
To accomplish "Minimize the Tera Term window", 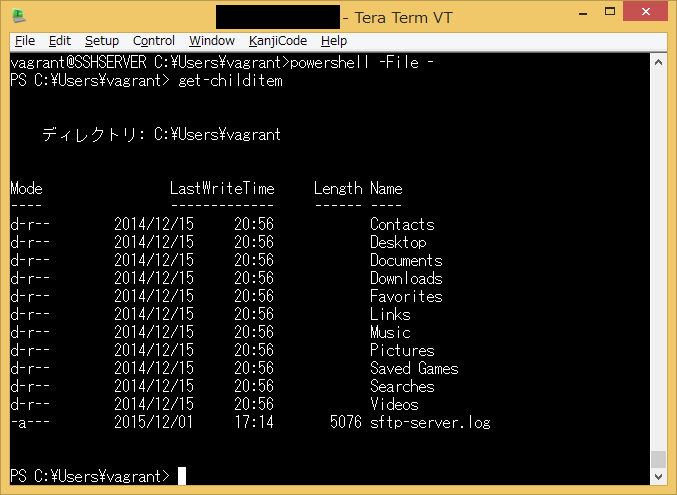I will pyautogui.click(x=583, y=12).
